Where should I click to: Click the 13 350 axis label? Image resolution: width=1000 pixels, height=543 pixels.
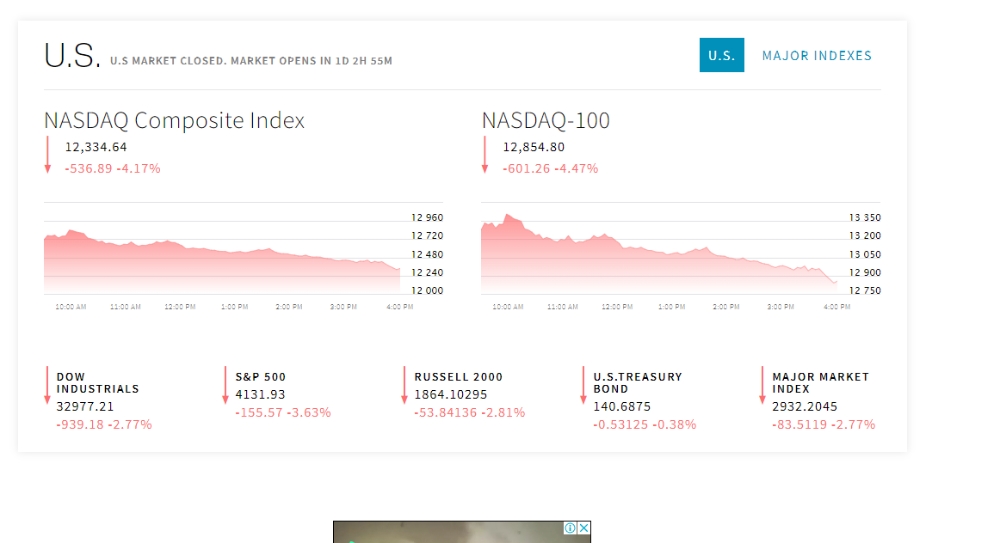[x=864, y=218]
